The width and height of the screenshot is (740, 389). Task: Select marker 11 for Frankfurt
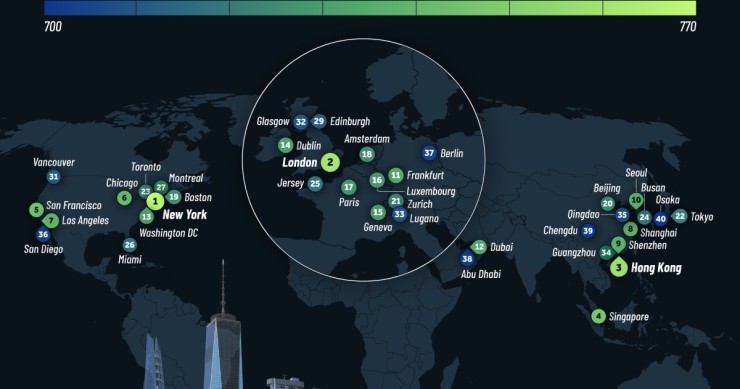pyautogui.click(x=396, y=176)
